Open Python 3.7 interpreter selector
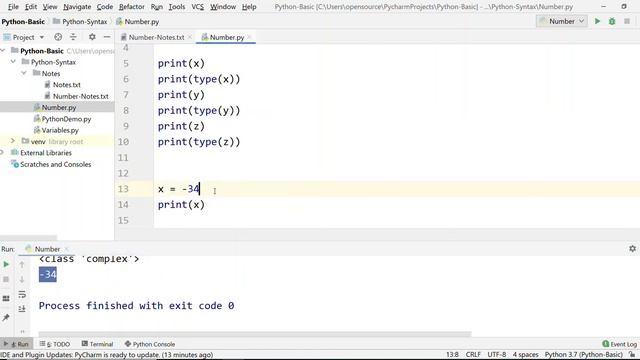Screen dimensions: 640x360 click(583, 354)
